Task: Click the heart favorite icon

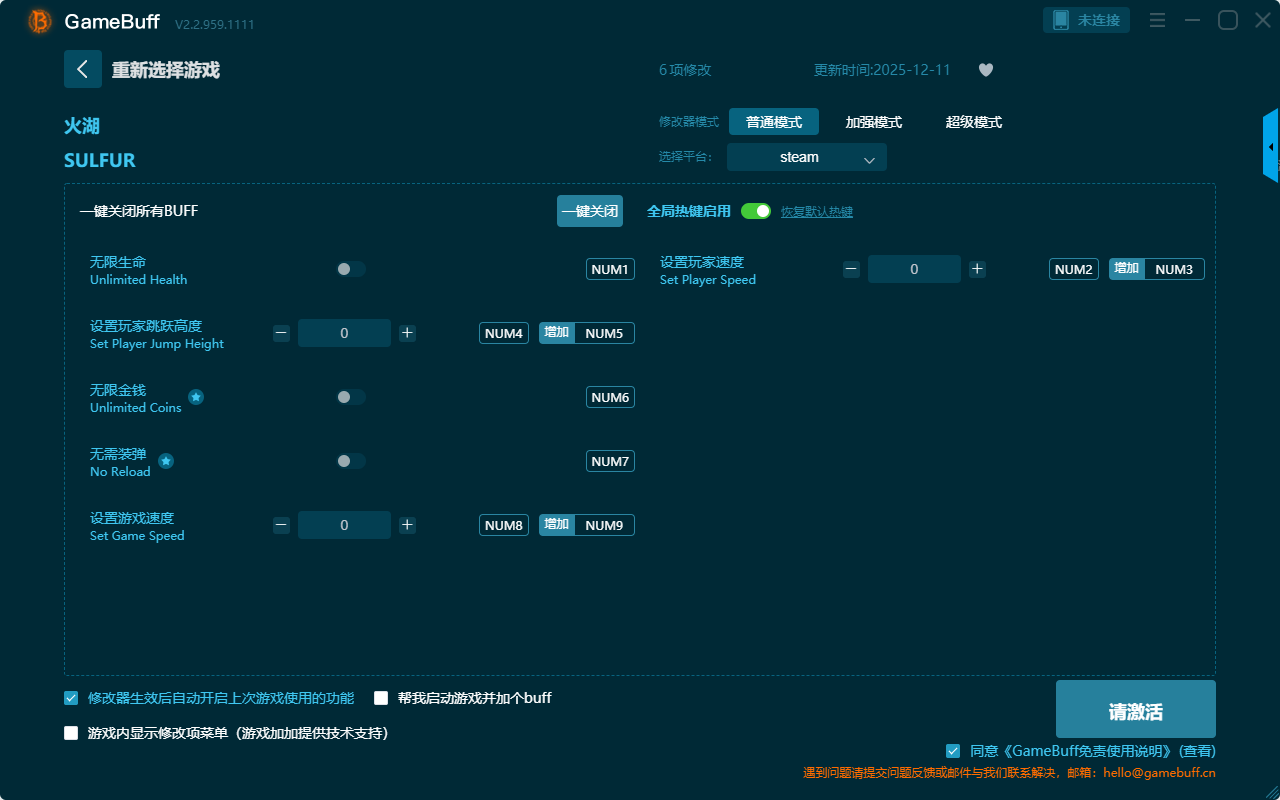Action: (x=985, y=70)
